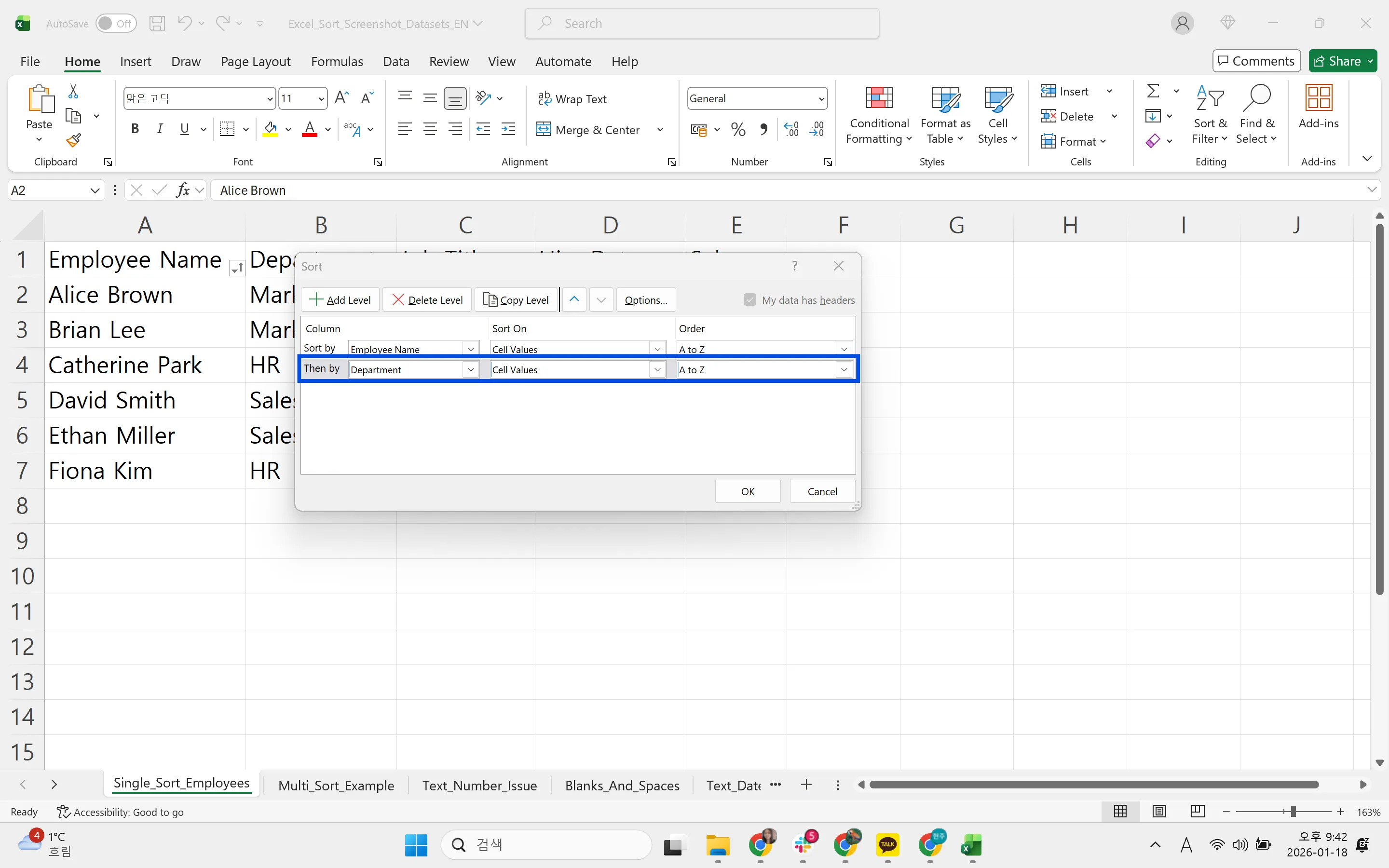The image size is (1389, 868).
Task: Apply Wrap Text formatting
Action: [x=572, y=98]
